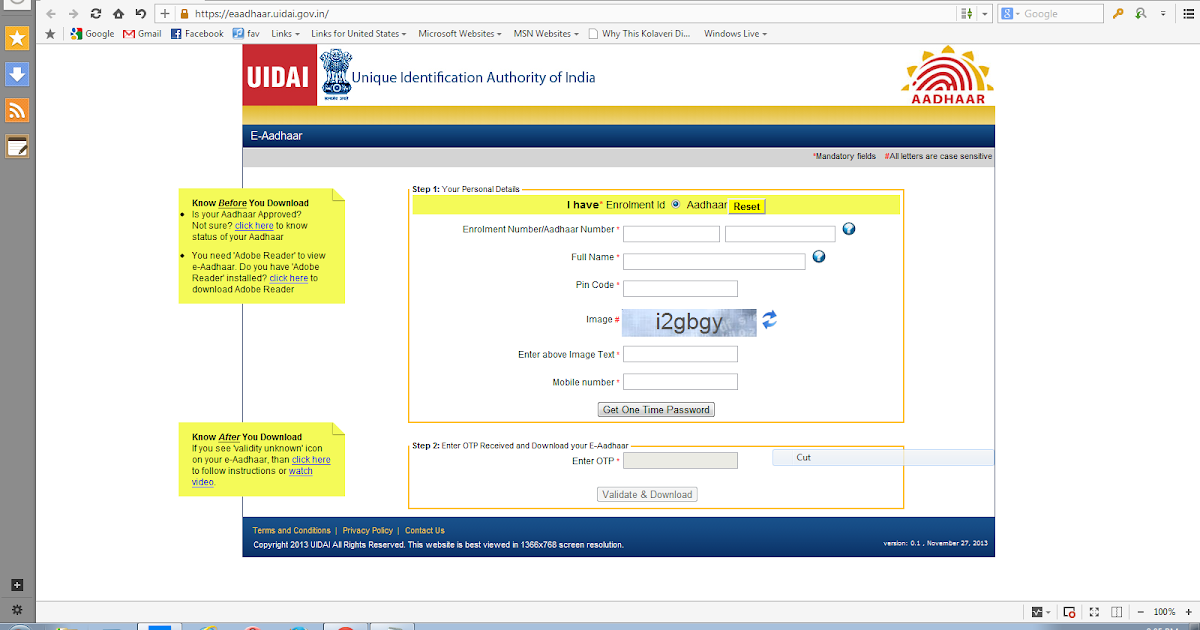Open Privacy Policy link

pos(367,530)
